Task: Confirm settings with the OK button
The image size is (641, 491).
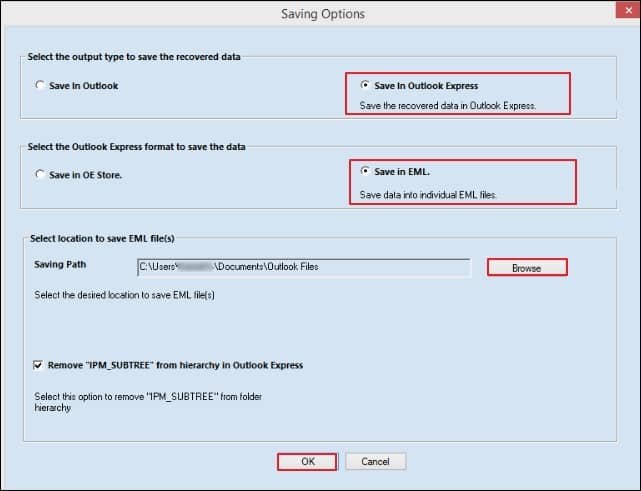Action: 308,462
